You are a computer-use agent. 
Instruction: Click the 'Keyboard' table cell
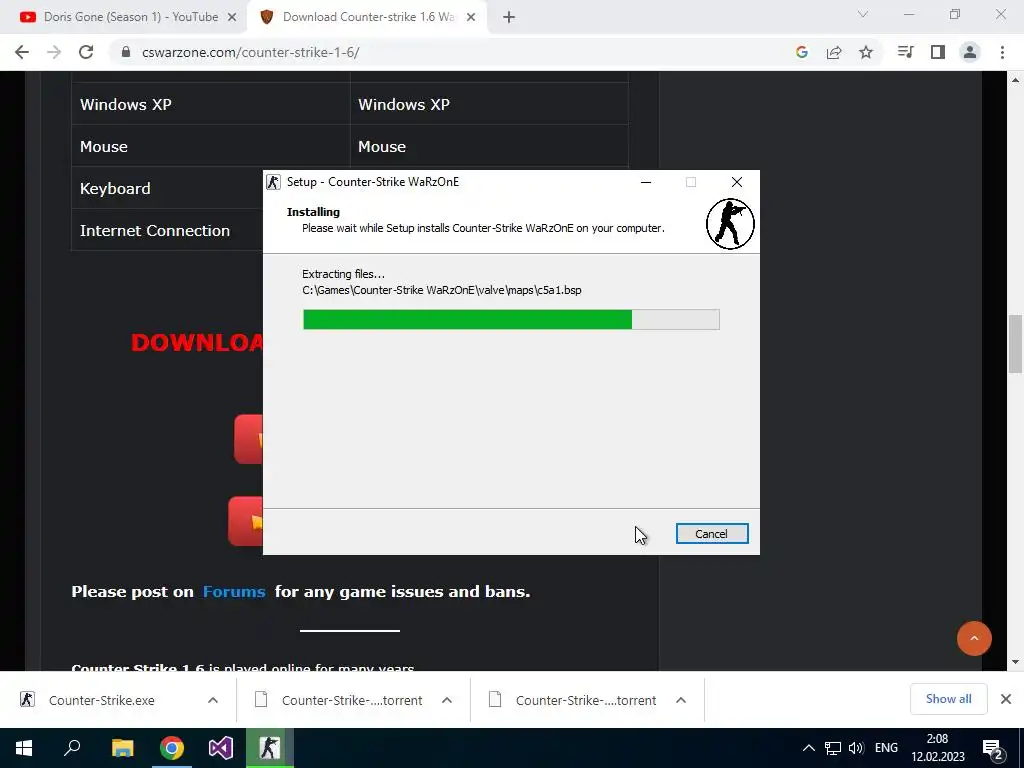[x=168, y=188]
